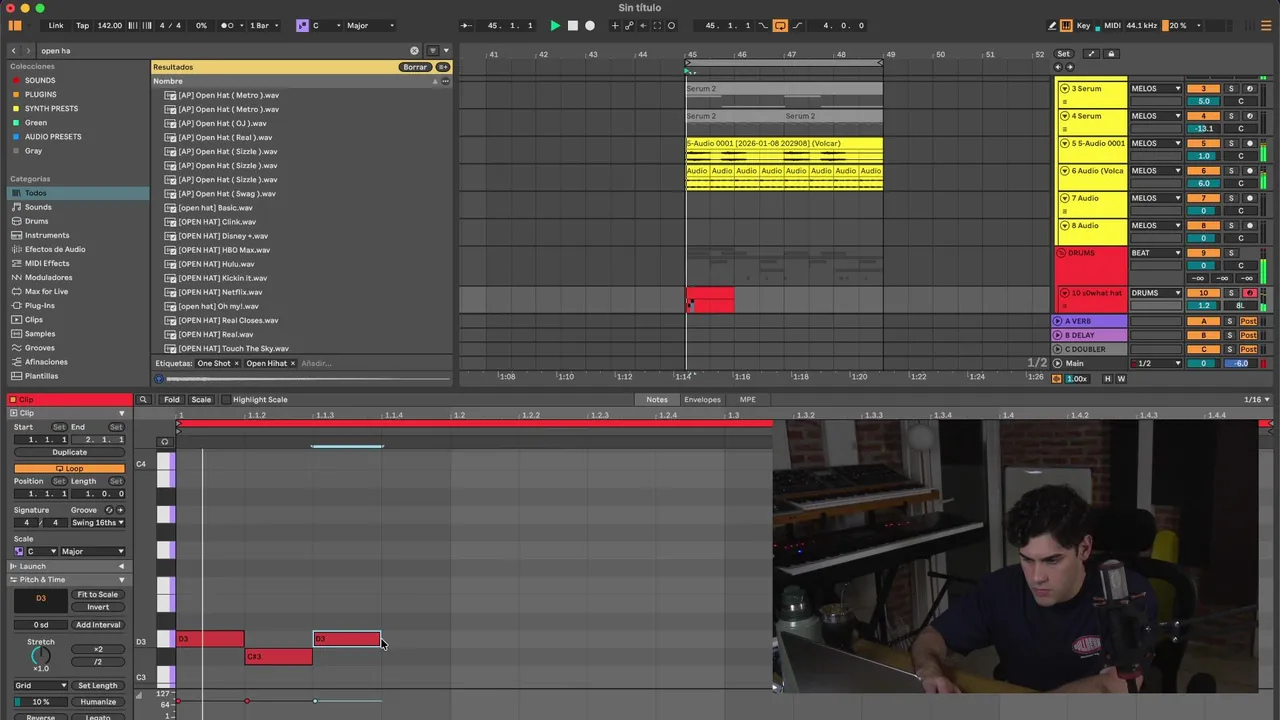The width and height of the screenshot is (1280, 720).
Task: Arm the 5-Audio 0001 track for recording
Action: point(1249,143)
